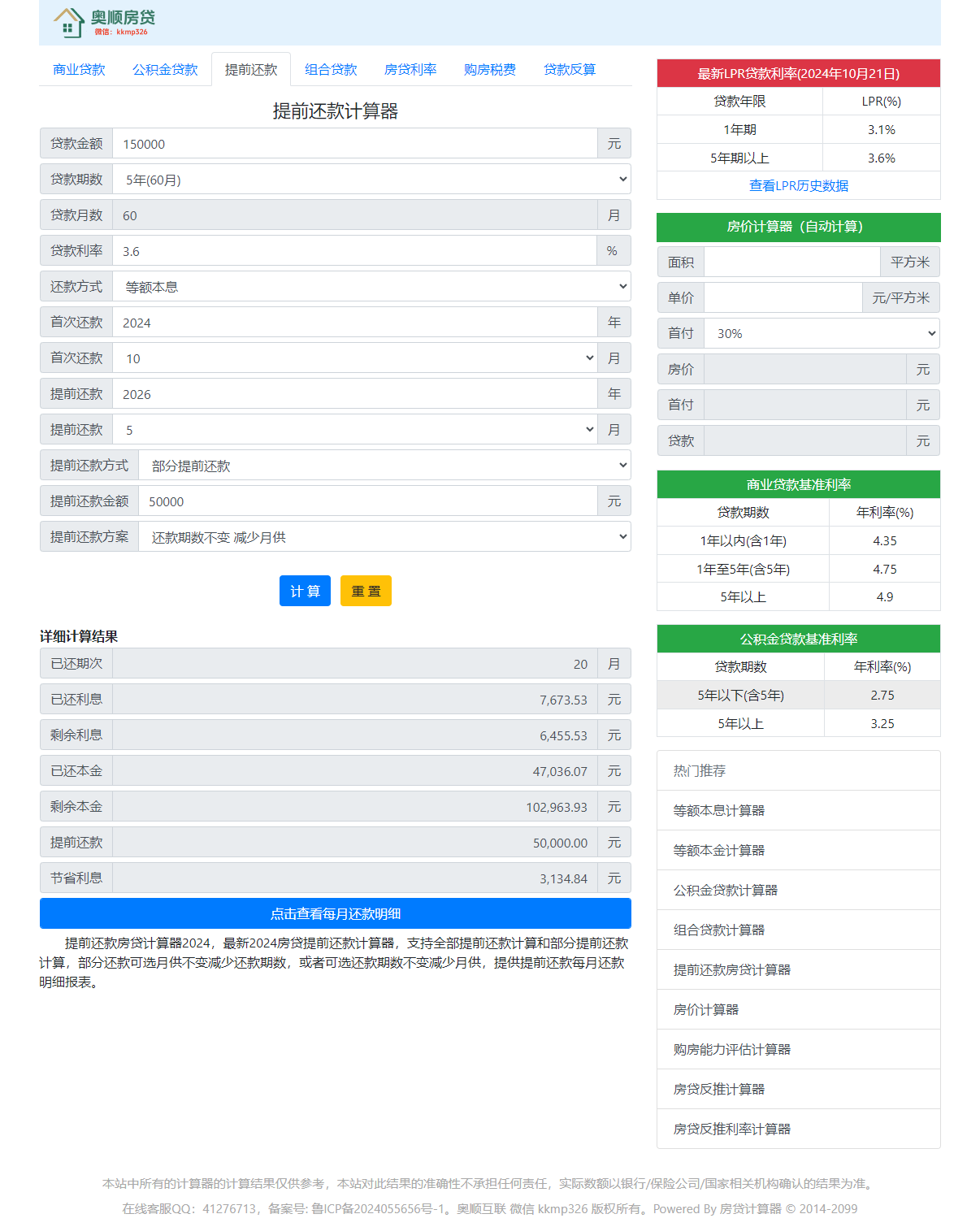Expand the 提前还款方式 dropdown
The width and height of the screenshot is (980, 1227).
pos(384,466)
